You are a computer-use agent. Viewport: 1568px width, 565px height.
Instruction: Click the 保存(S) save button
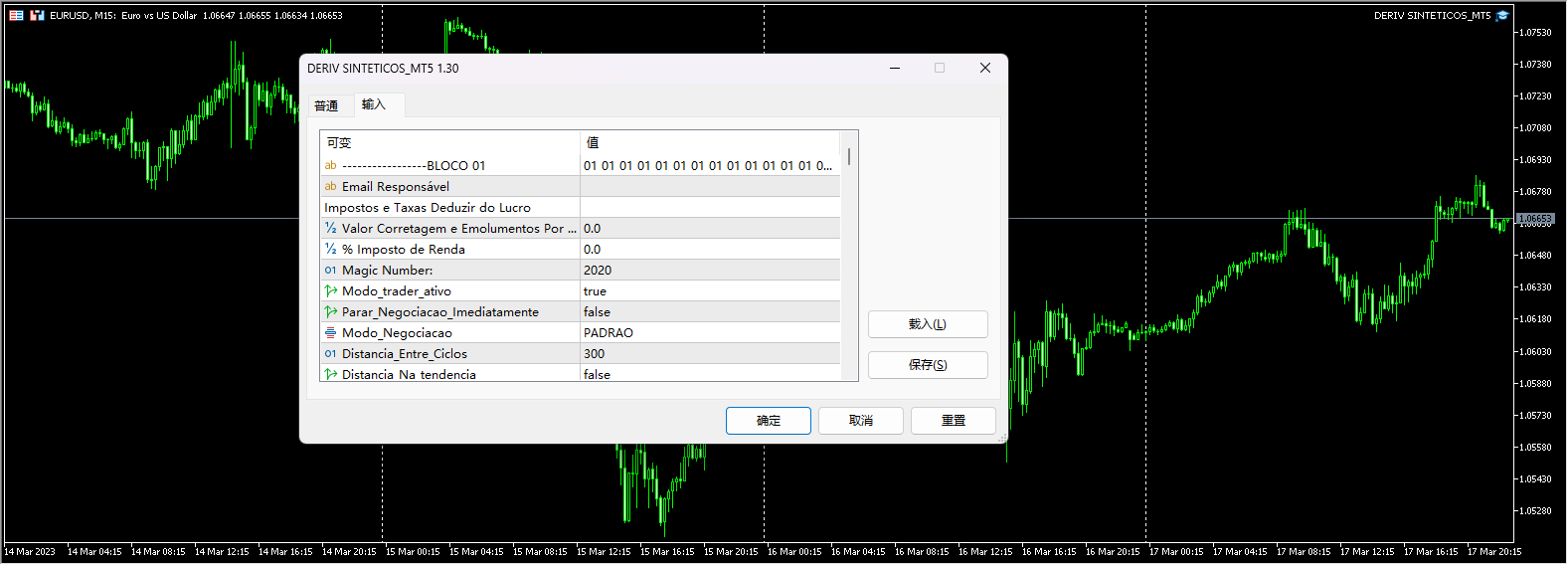pyautogui.click(x=927, y=365)
